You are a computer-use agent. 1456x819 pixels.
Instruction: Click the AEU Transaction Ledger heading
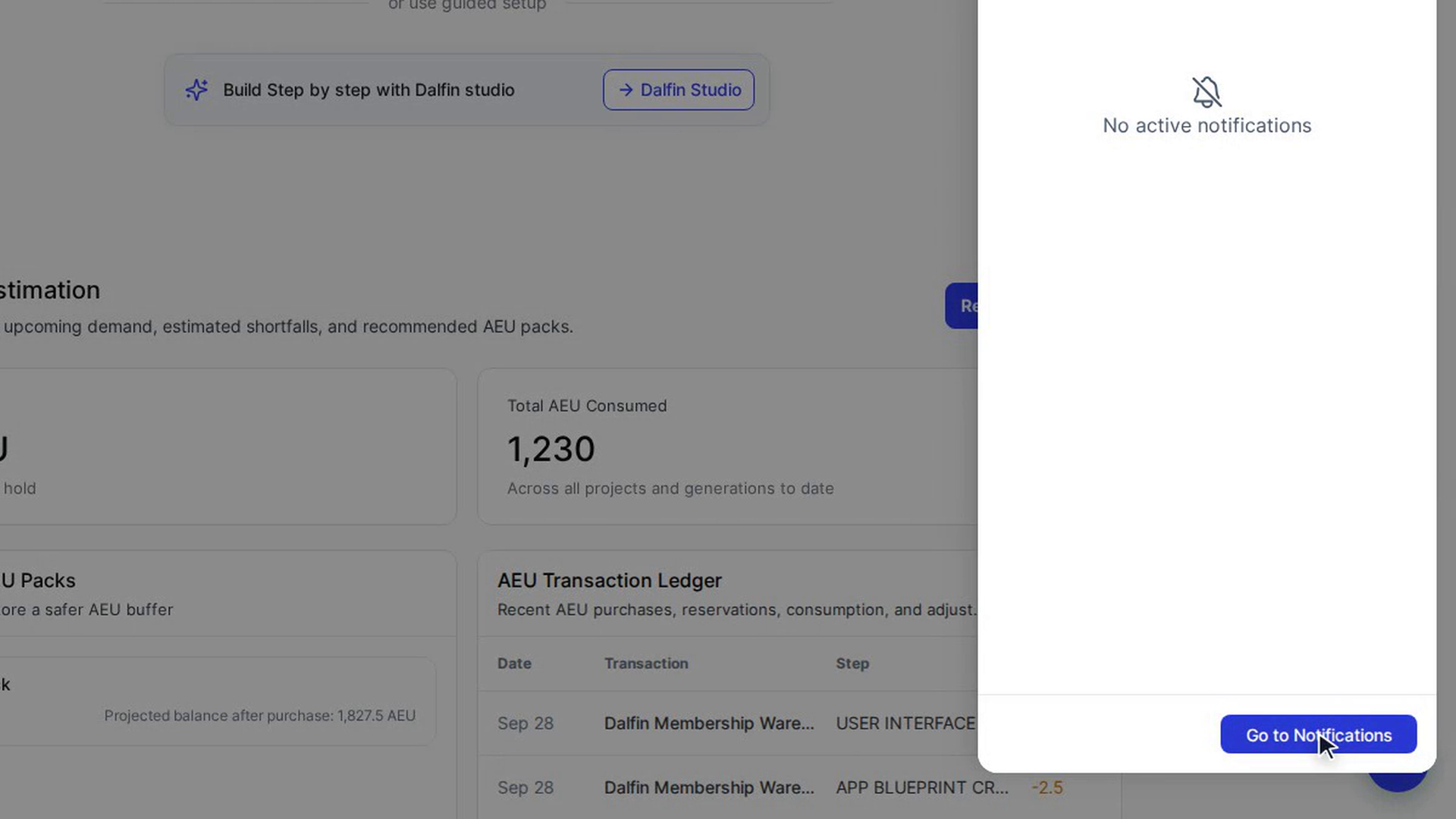coord(610,581)
